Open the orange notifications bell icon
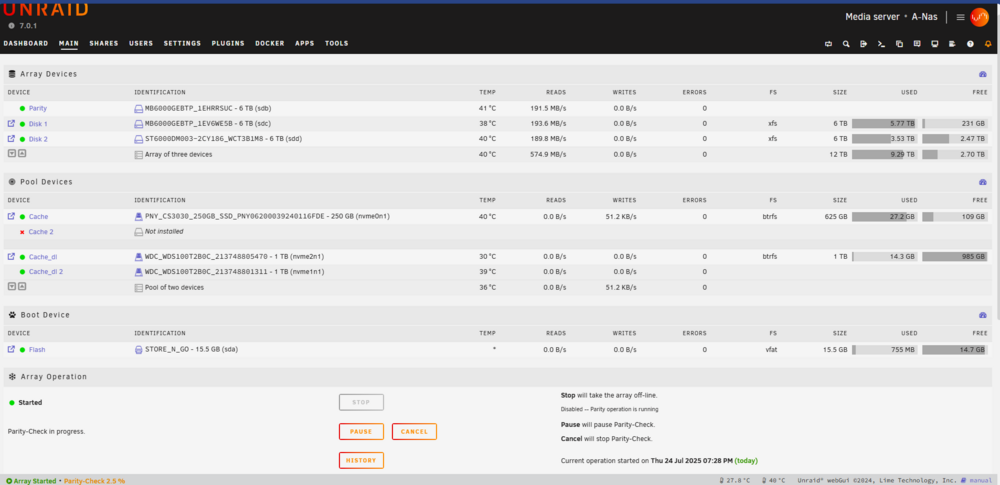The image size is (1000, 485). click(988, 44)
